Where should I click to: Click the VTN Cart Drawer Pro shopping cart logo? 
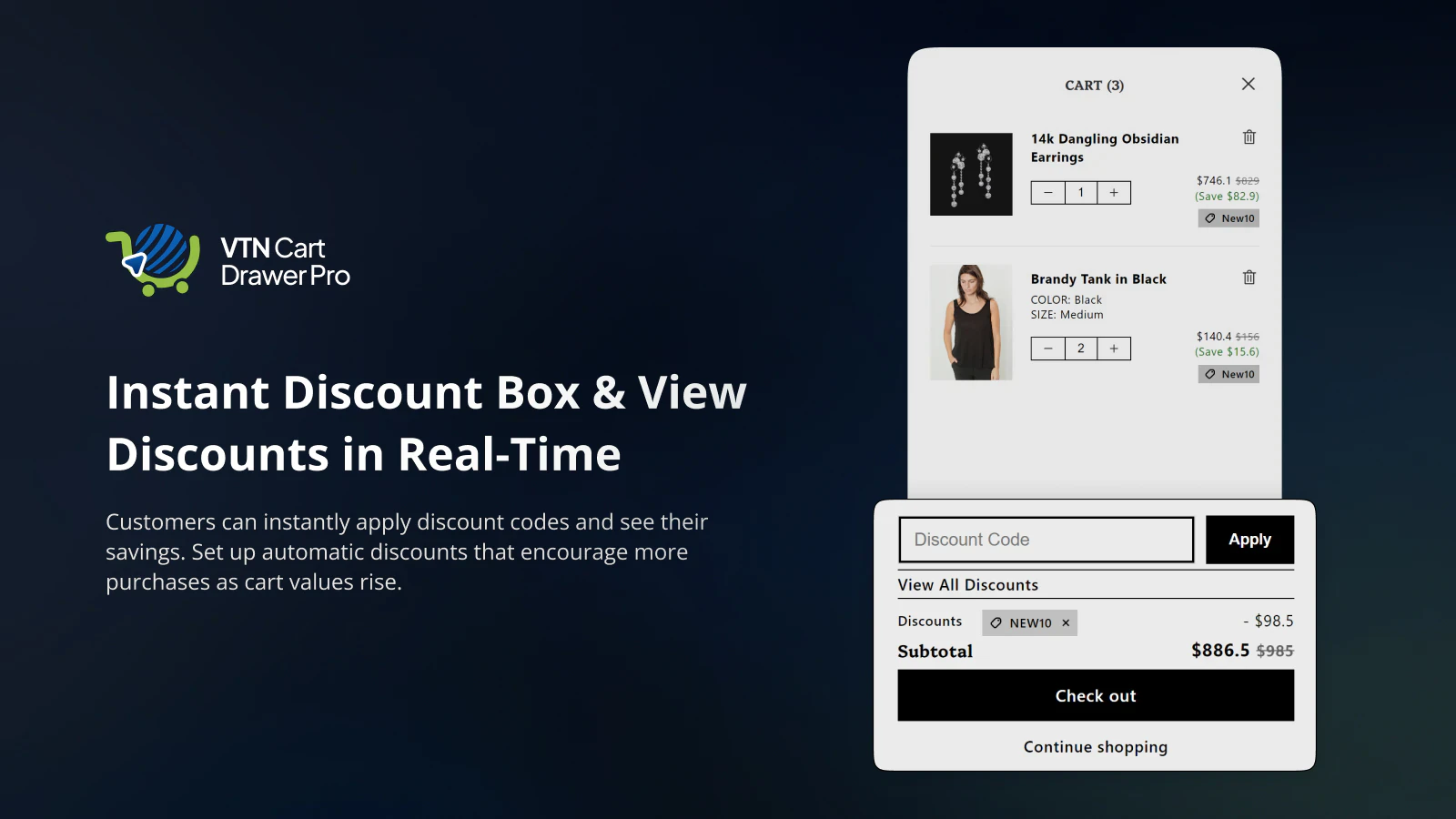[155, 259]
